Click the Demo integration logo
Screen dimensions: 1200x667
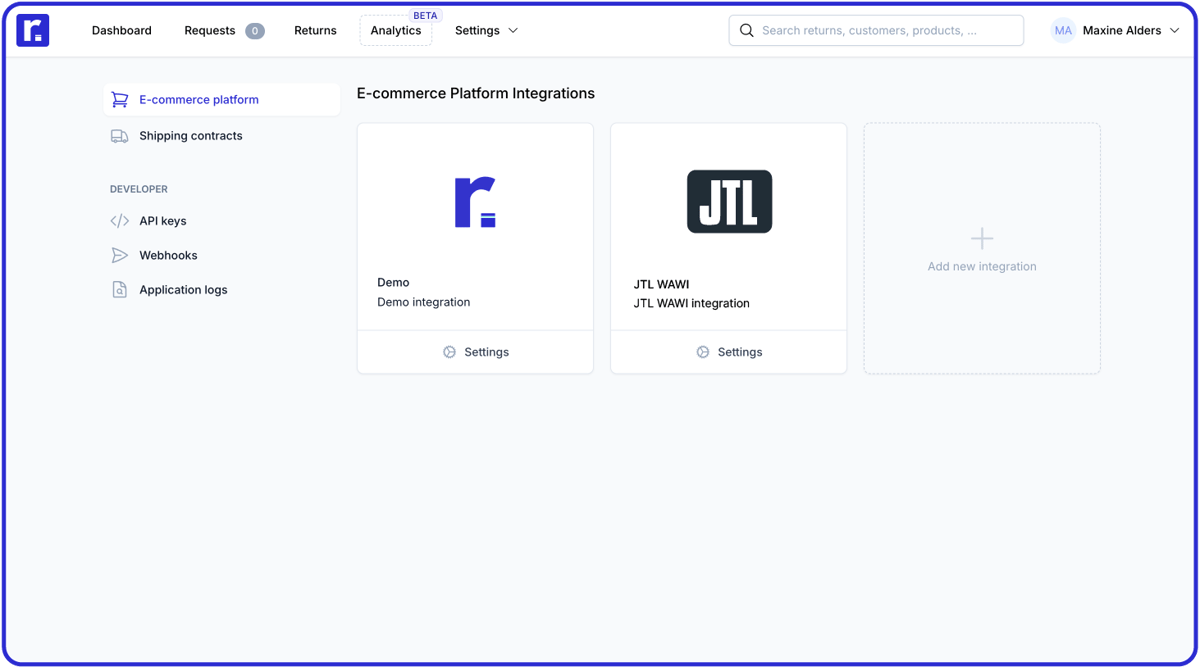click(475, 202)
